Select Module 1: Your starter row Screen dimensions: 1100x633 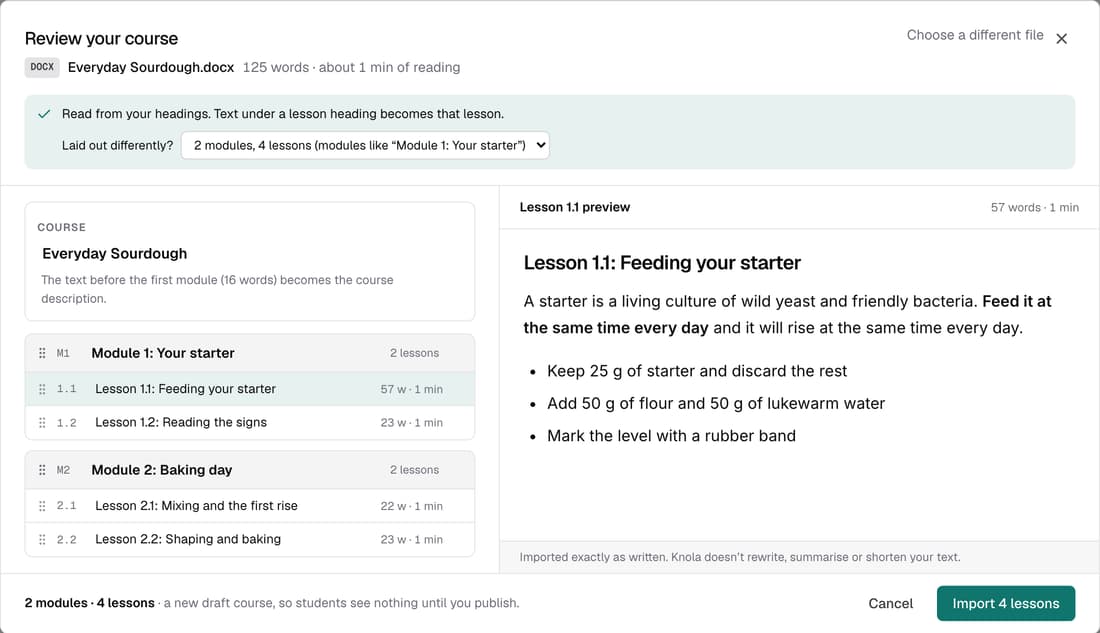(x=250, y=353)
